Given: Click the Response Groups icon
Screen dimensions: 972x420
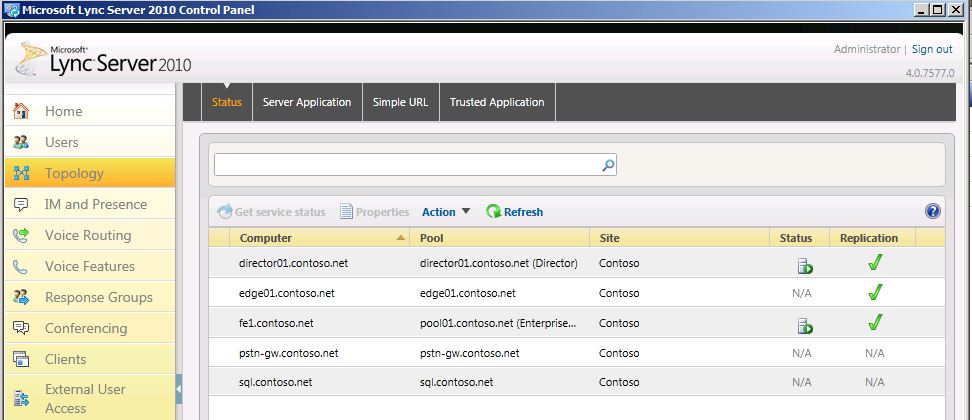Looking at the screenshot, I should 21,297.
